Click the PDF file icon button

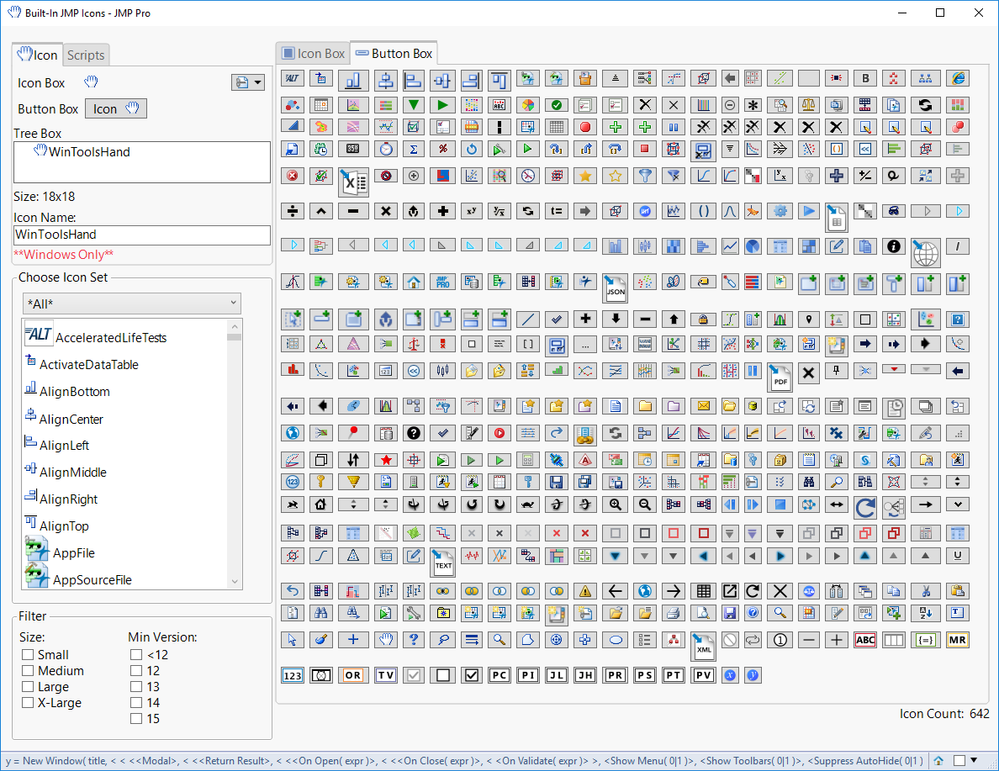click(x=779, y=377)
